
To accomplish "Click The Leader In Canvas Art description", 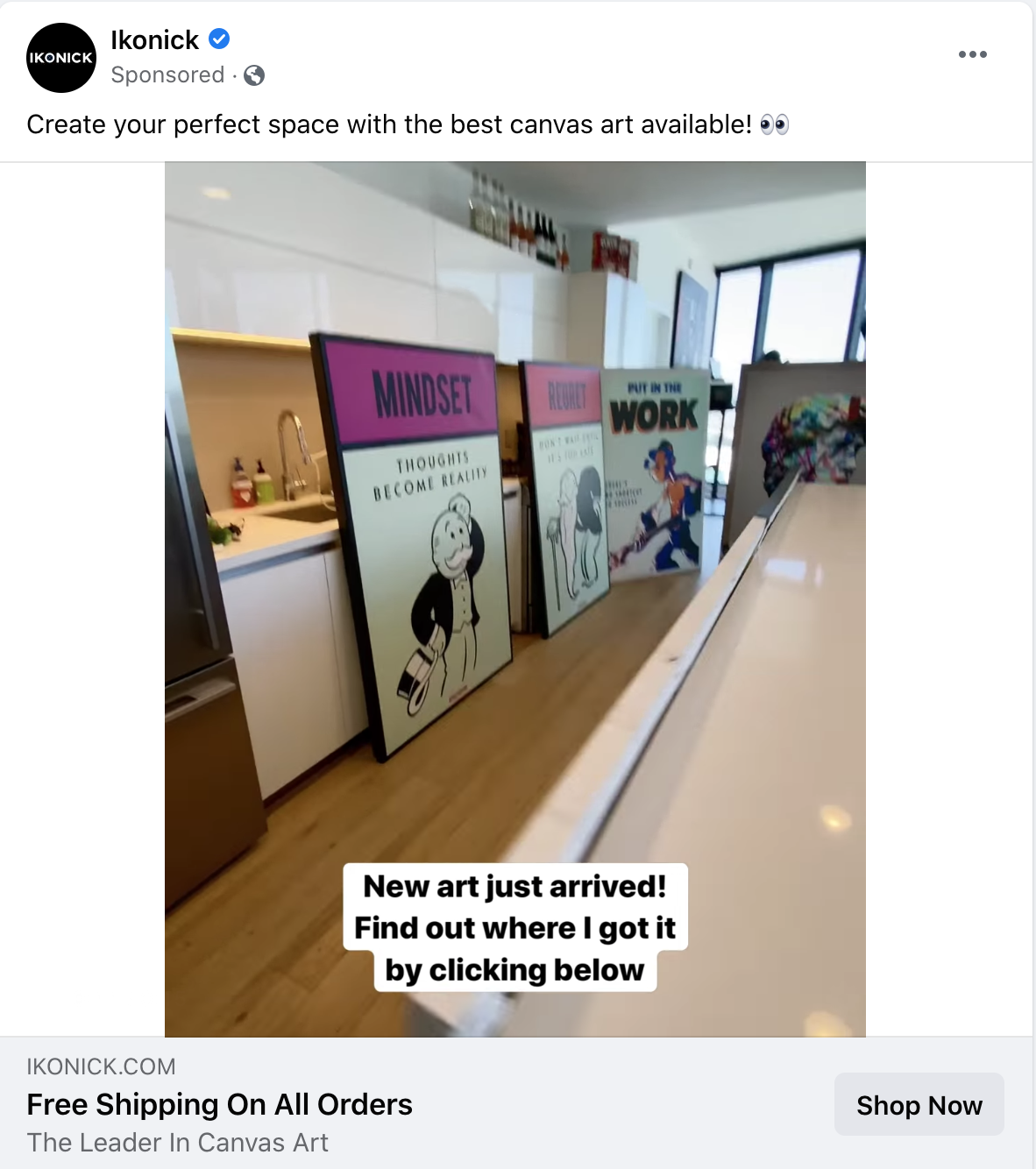I will pos(177,1143).
